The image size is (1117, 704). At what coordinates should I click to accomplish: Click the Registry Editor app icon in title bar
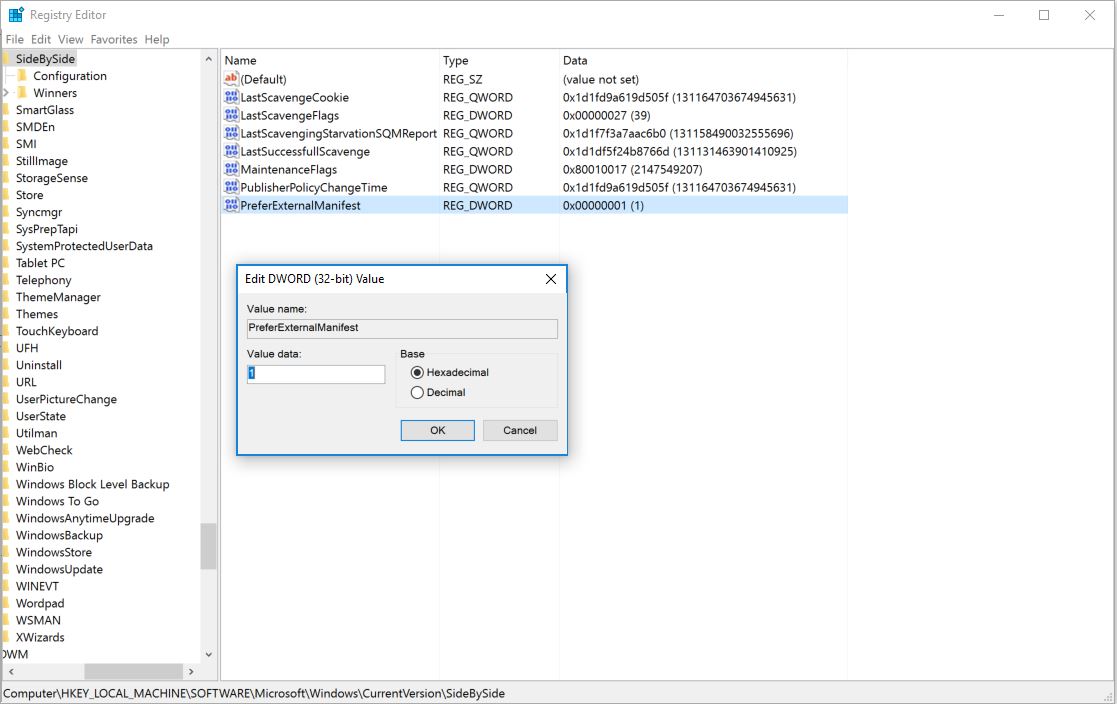[16, 14]
